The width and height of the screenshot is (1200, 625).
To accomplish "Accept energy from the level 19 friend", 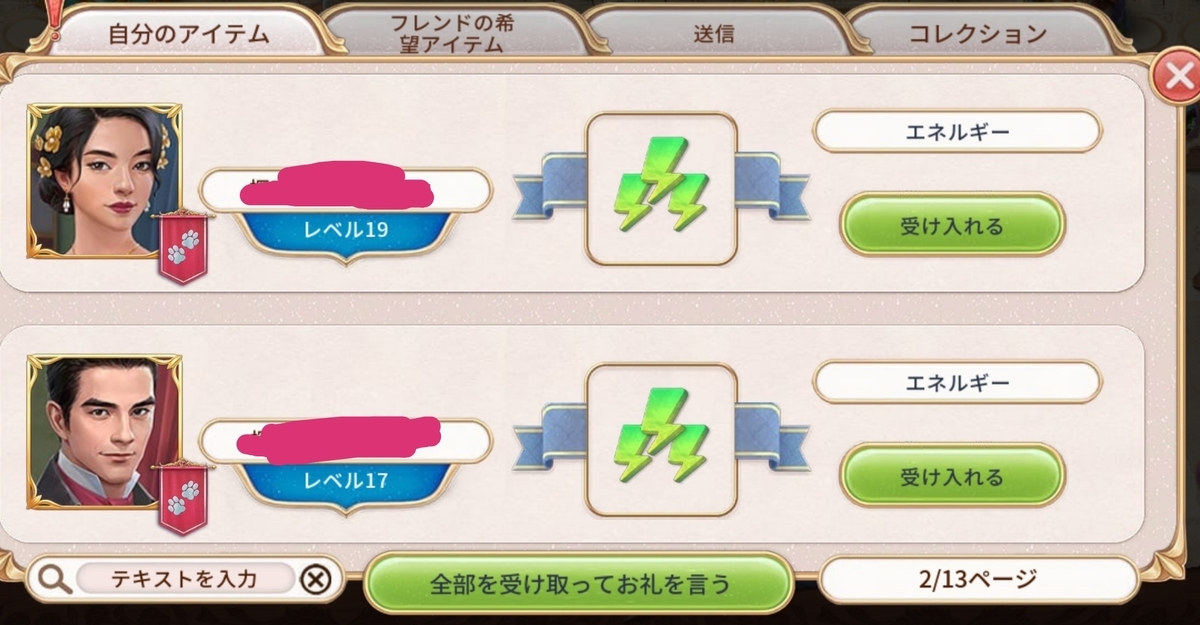I will point(952,225).
